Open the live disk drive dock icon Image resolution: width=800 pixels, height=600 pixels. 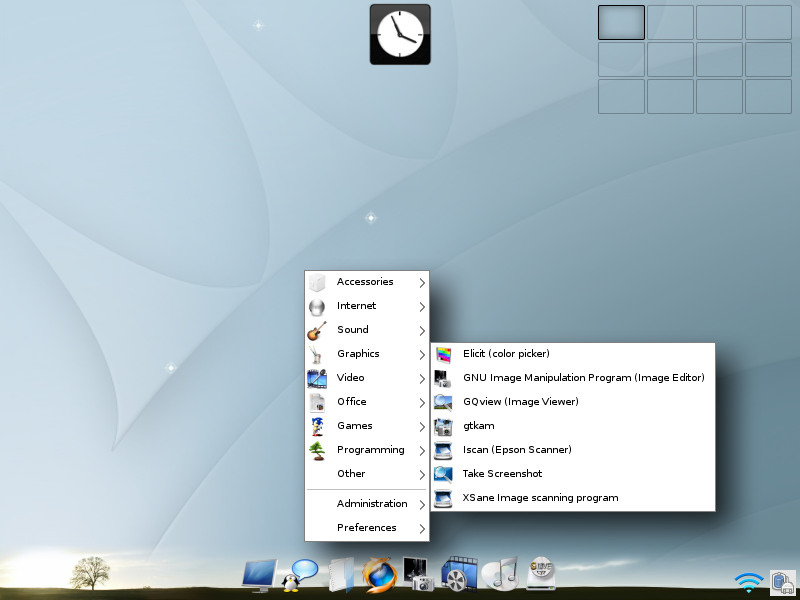coord(540,573)
